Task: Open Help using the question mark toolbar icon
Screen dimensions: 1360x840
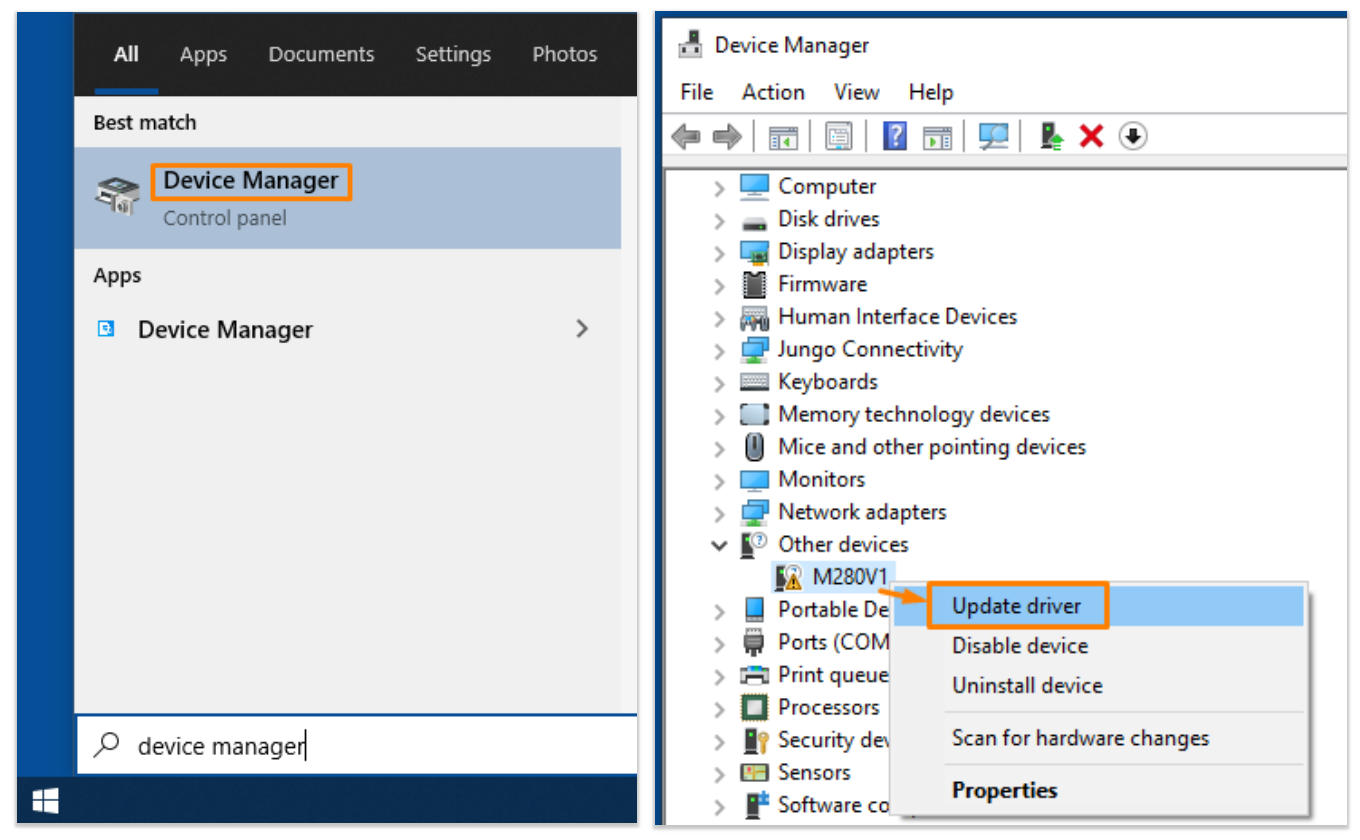Action: tap(893, 136)
